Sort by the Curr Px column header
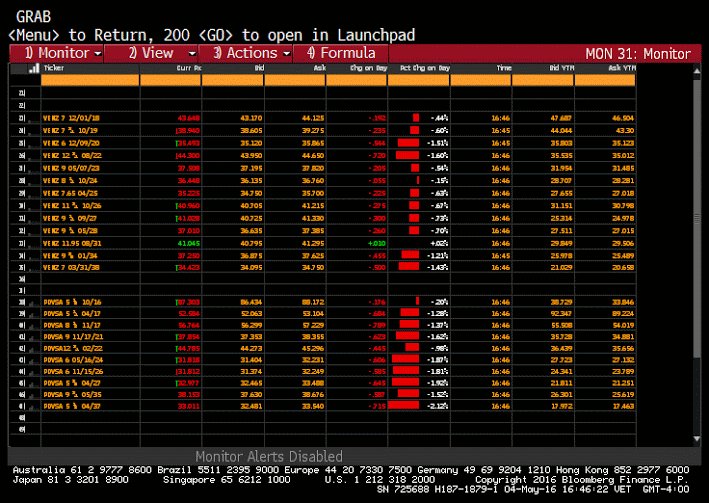The image size is (709, 503). 189,68
